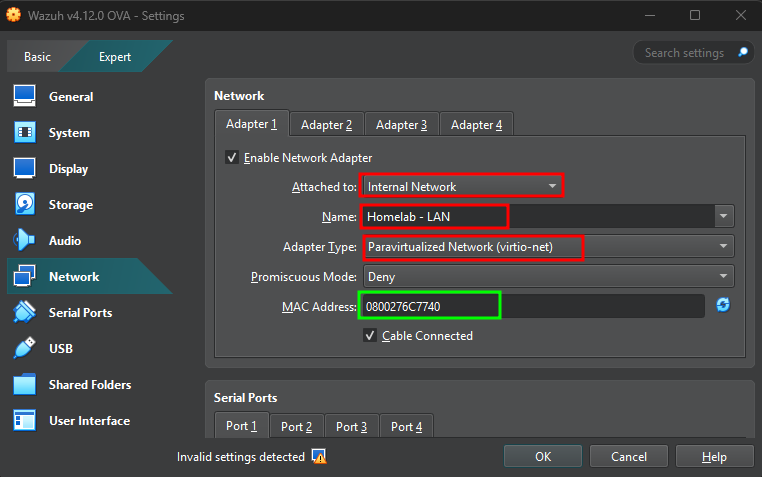
Task: Select the Port 2 serial tab
Action: (x=296, y=426)
